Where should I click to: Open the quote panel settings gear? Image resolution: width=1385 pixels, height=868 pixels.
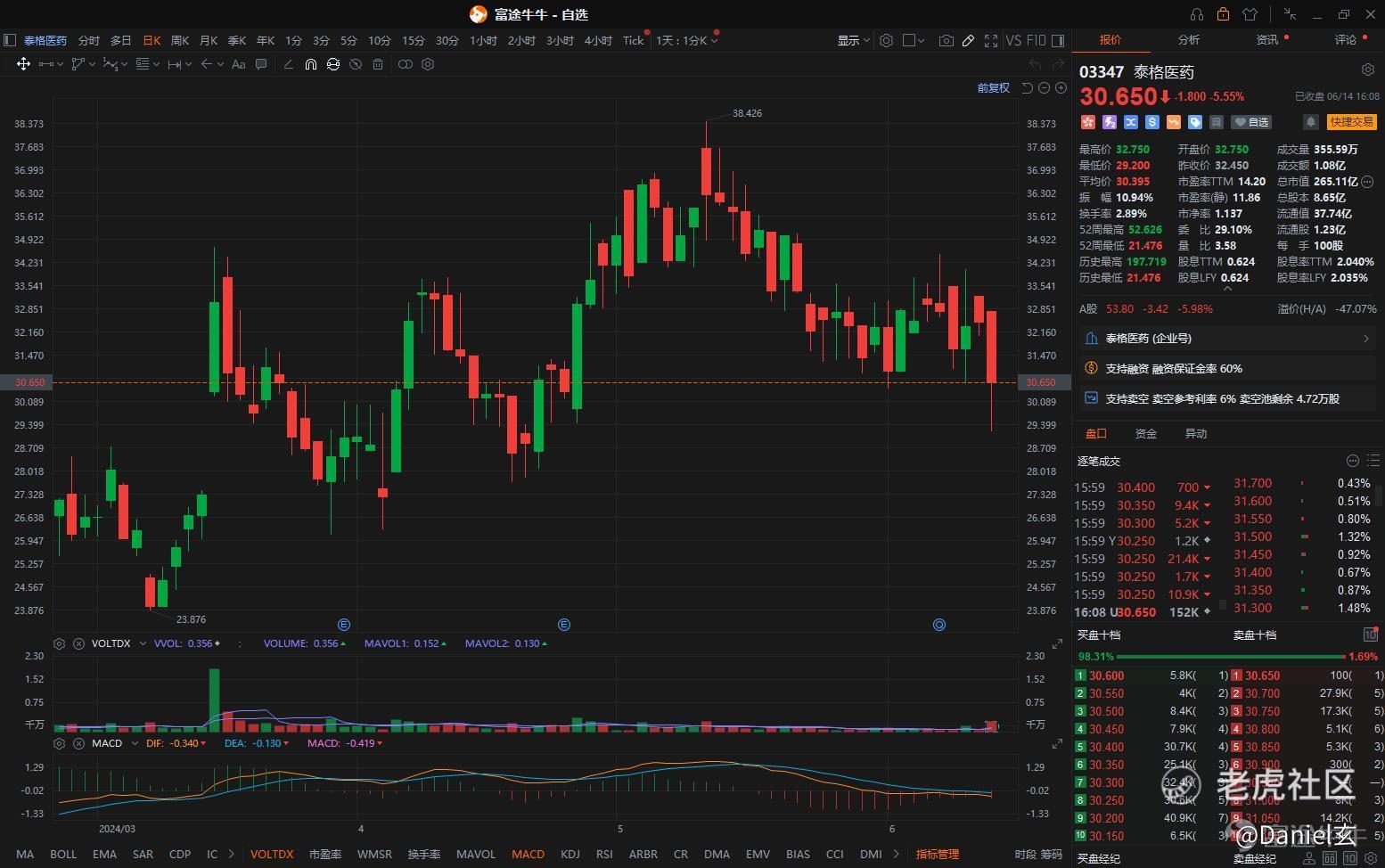1368,70
